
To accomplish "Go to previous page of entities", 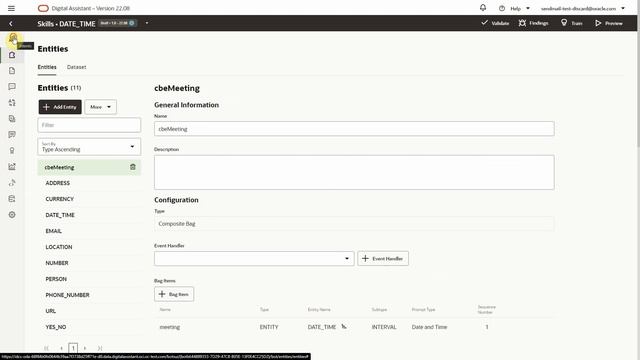I will 61,348.
